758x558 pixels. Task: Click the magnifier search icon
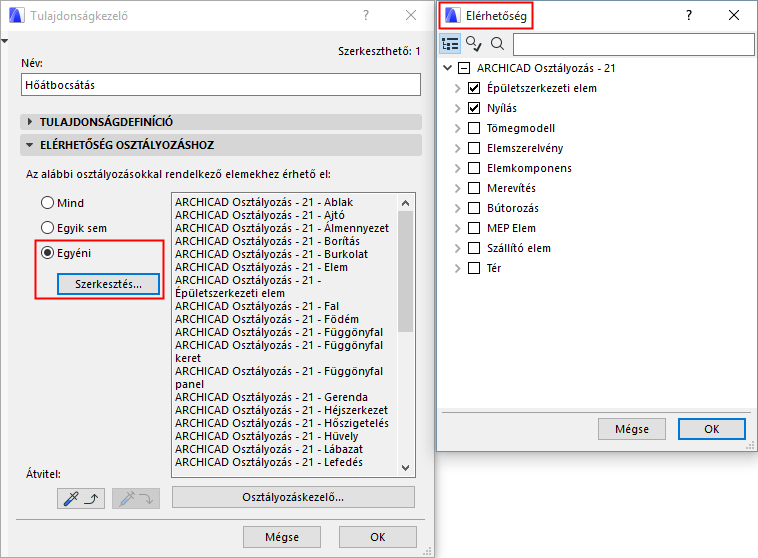[497, 44]
